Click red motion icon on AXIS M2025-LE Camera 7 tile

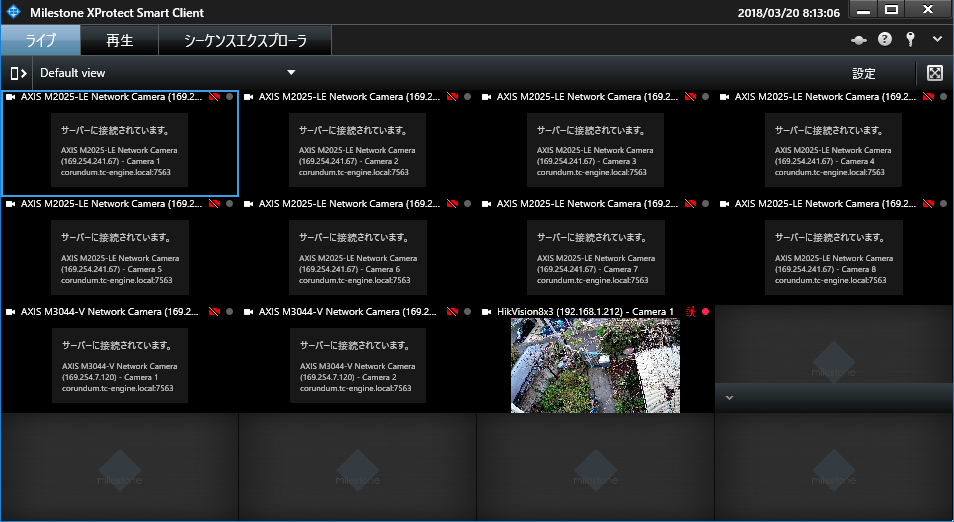tap(690, 204)
